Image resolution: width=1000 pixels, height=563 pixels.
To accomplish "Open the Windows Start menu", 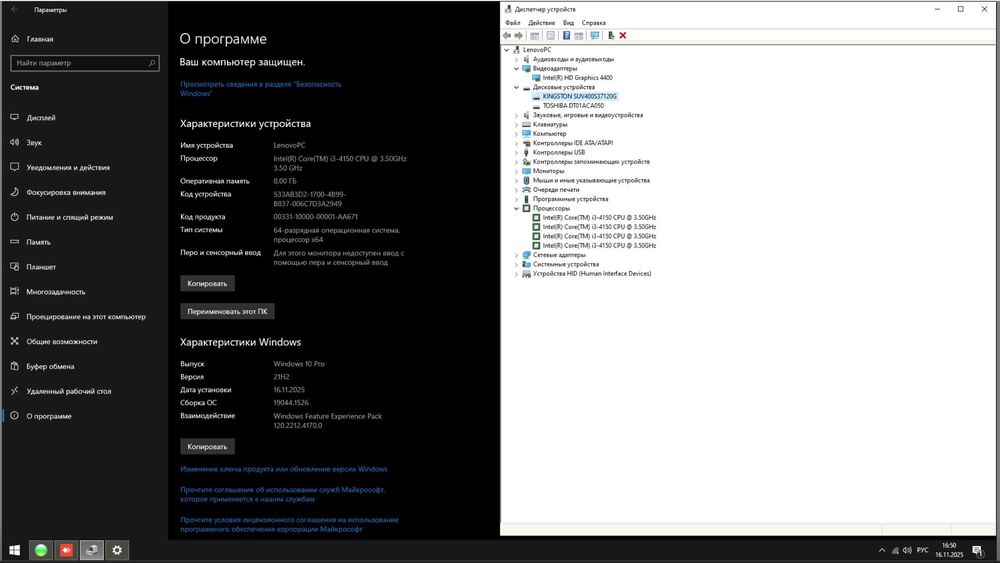I will [15, 550].
